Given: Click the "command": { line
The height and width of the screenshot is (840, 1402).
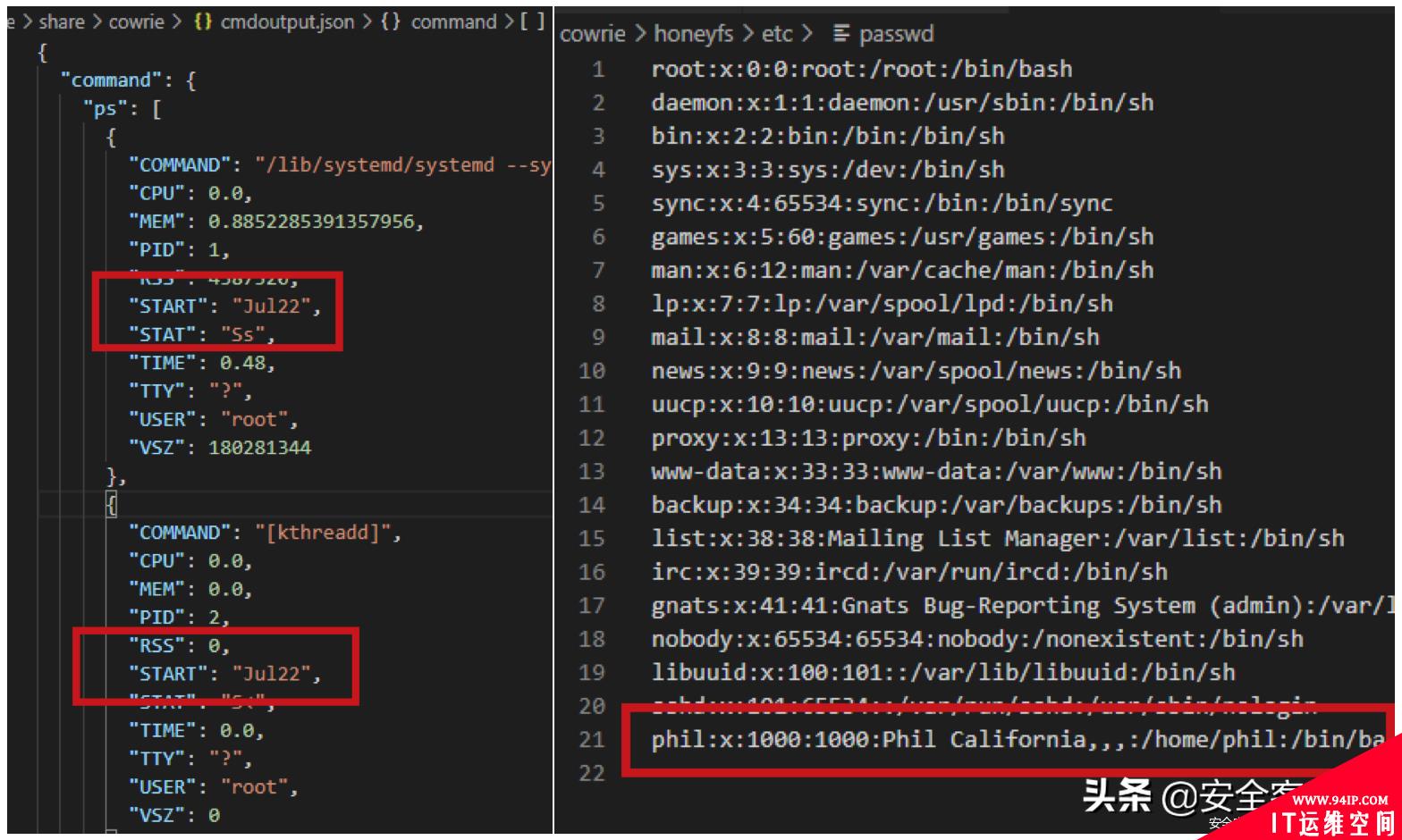Looking at the screenshot, I should point(128,80).
